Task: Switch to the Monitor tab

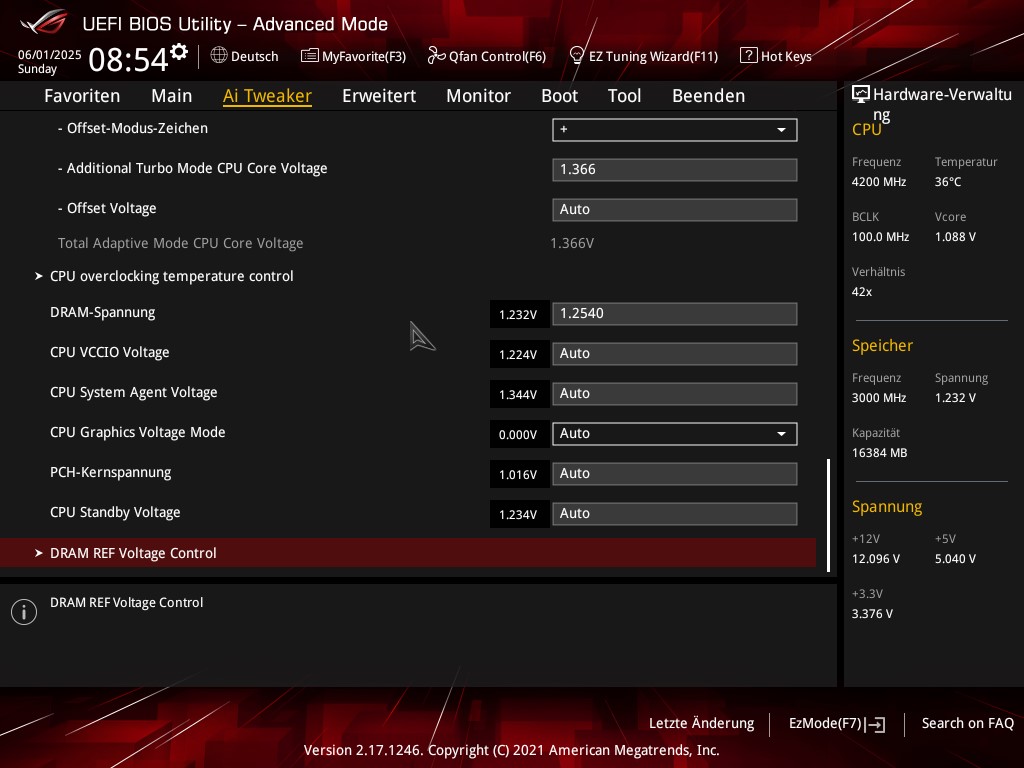Action: click(x=478, y=96)
